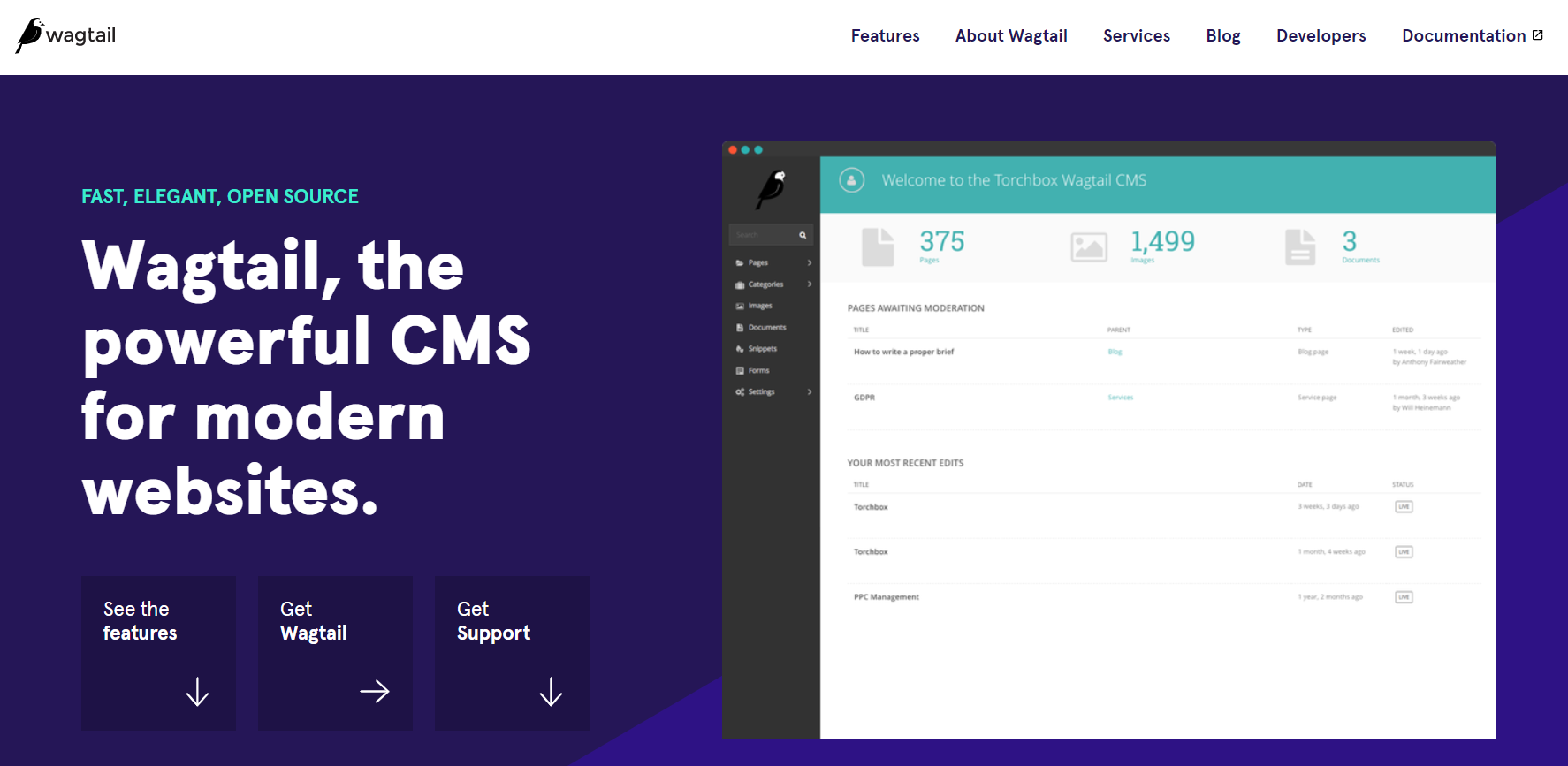Screen dimensions: 1568x766
Task: Click the Get Wagtail card
Action: [335, 653]
